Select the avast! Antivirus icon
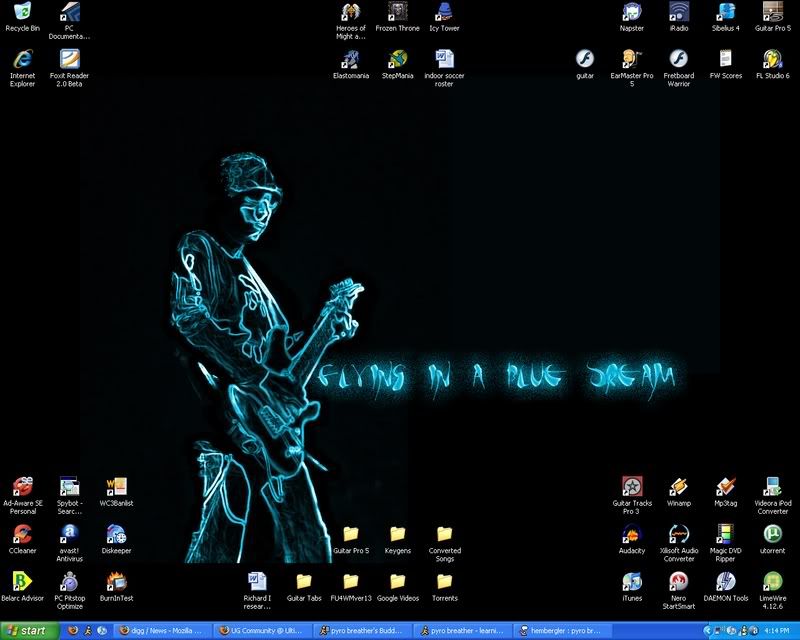The image size is (800, 640). [69, 534]
